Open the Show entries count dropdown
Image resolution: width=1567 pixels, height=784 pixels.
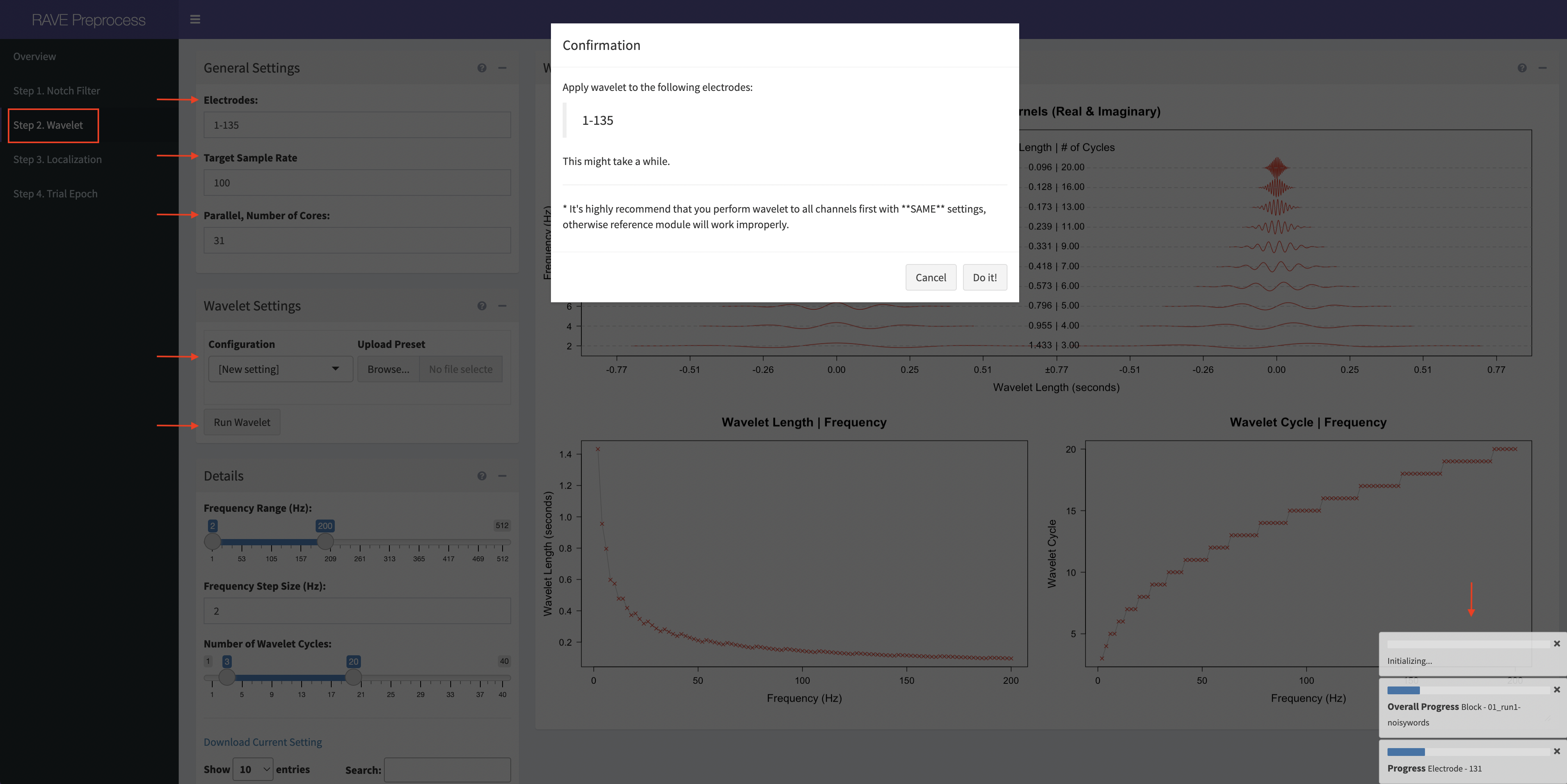[253, 770]
